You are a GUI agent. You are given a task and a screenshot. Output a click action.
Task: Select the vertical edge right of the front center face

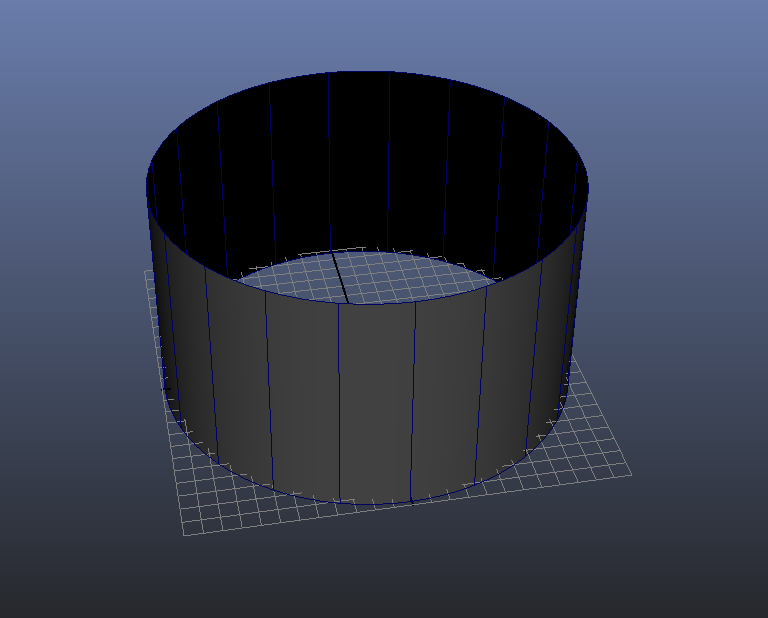tap(413, 400)
